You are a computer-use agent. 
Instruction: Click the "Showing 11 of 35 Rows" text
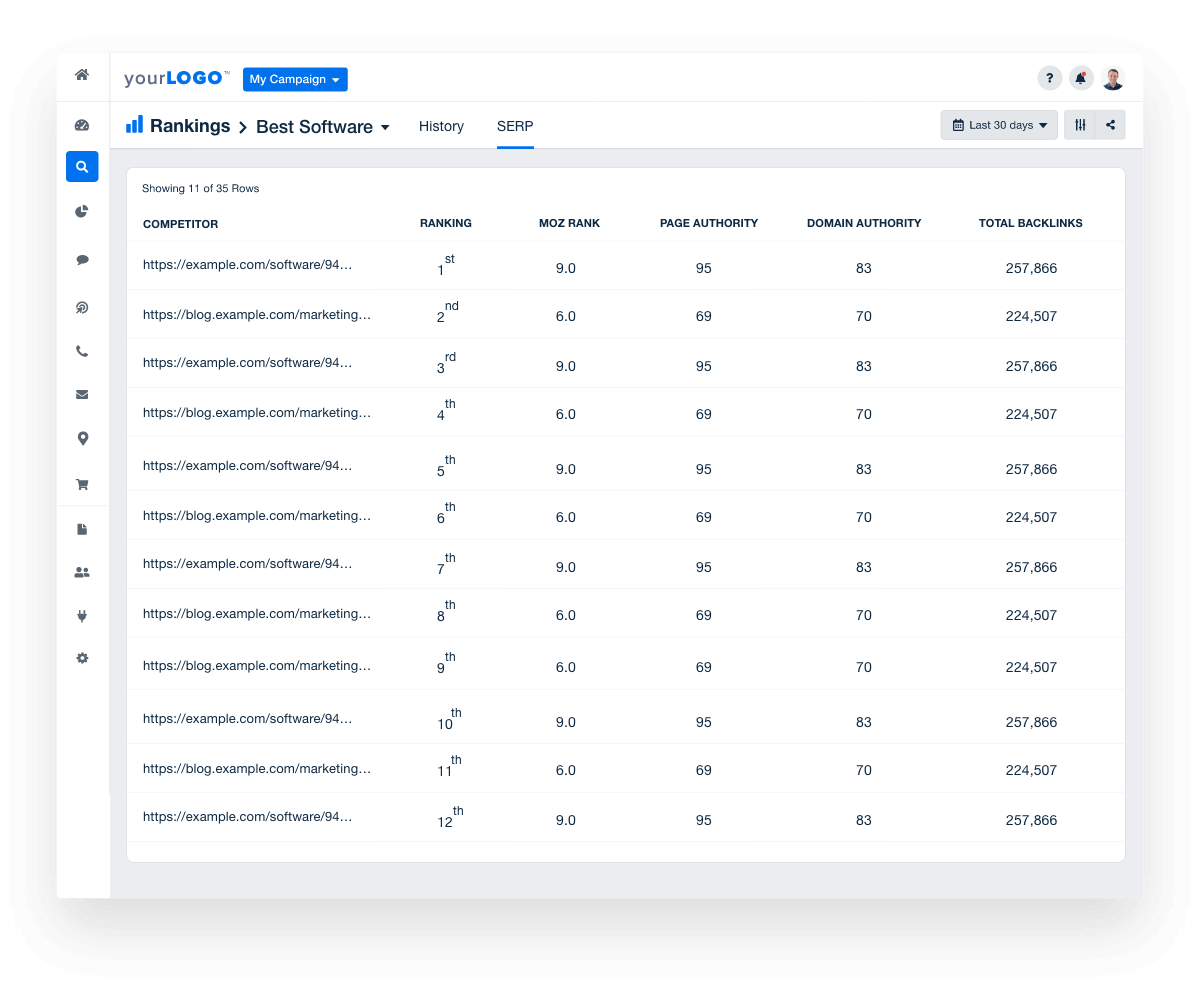pos(201,188)
